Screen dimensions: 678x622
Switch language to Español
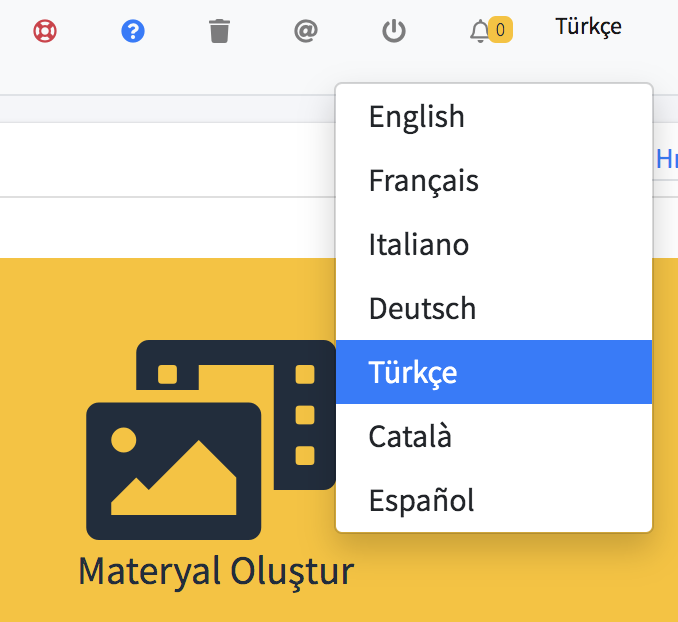click(494, 500)
